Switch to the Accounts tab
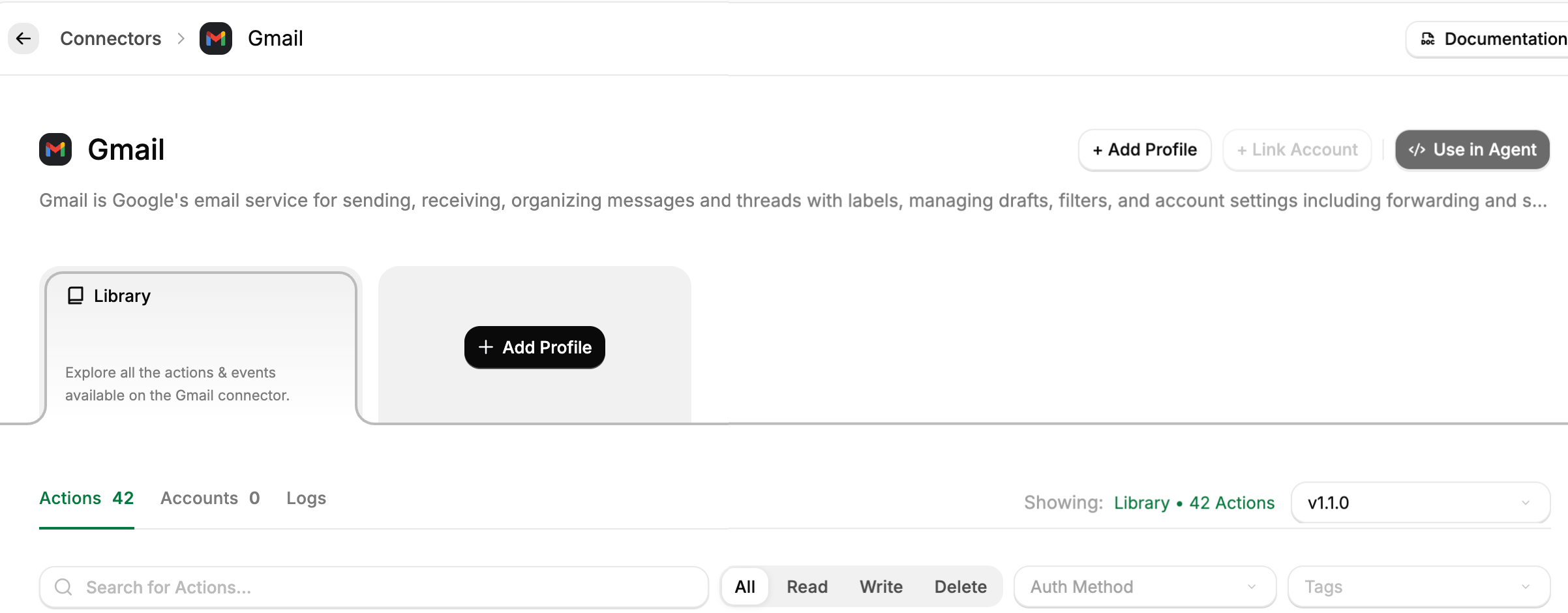The image size is (1568, 613). tap(210, 498)
